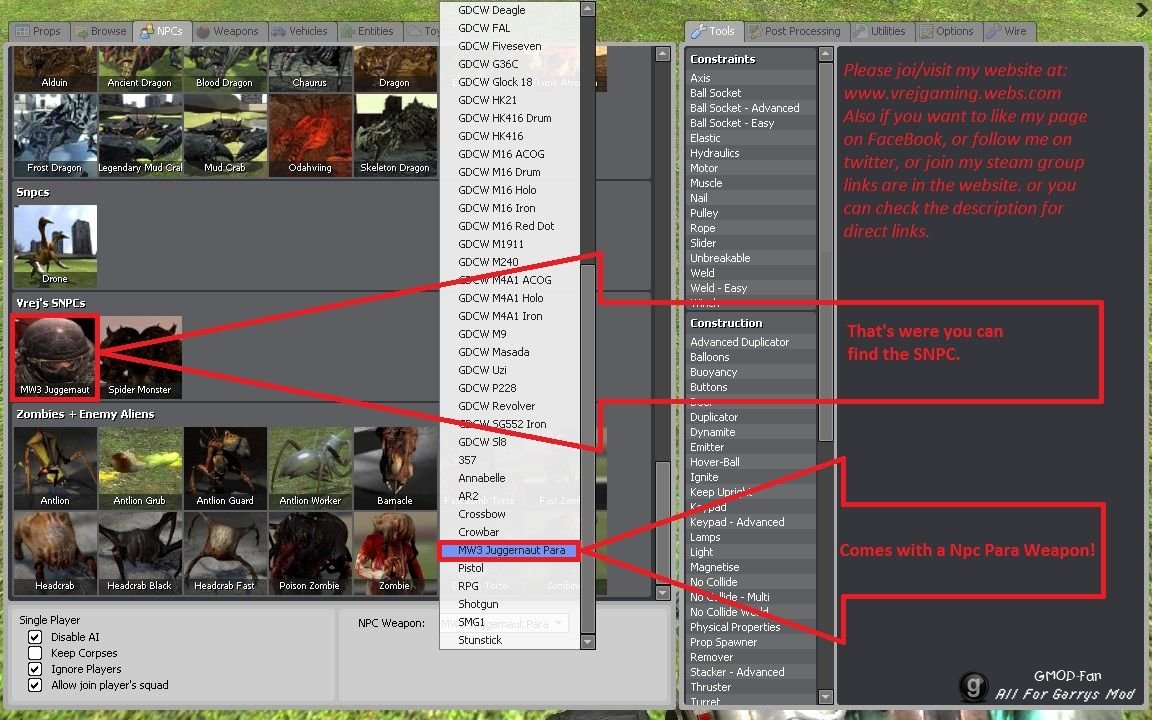Toggle the Ignore Players checkbox
Viewport: 1152px width, 720px height.
click(35, 669)
